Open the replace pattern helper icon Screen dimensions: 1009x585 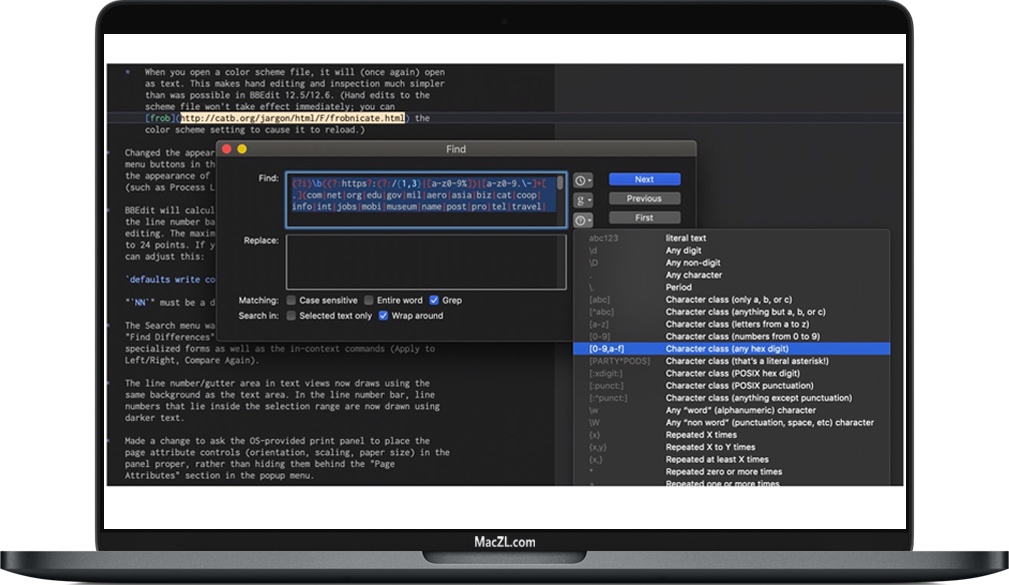[580, 218]
